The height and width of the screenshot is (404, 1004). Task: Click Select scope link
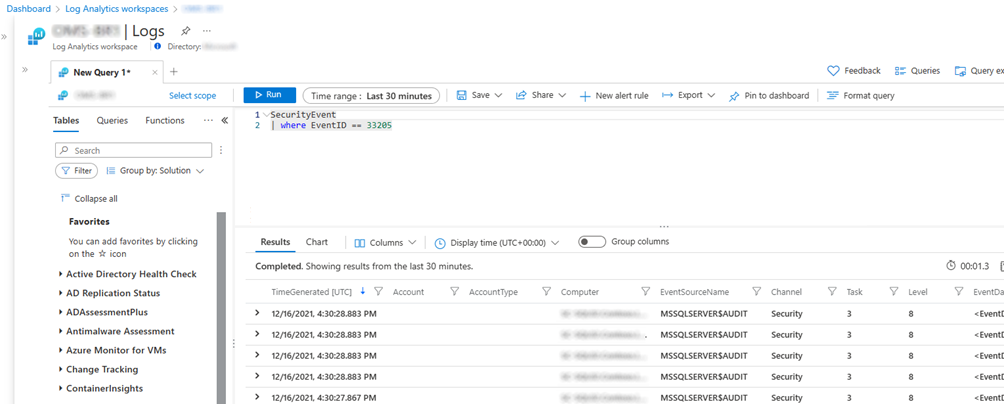193,95
